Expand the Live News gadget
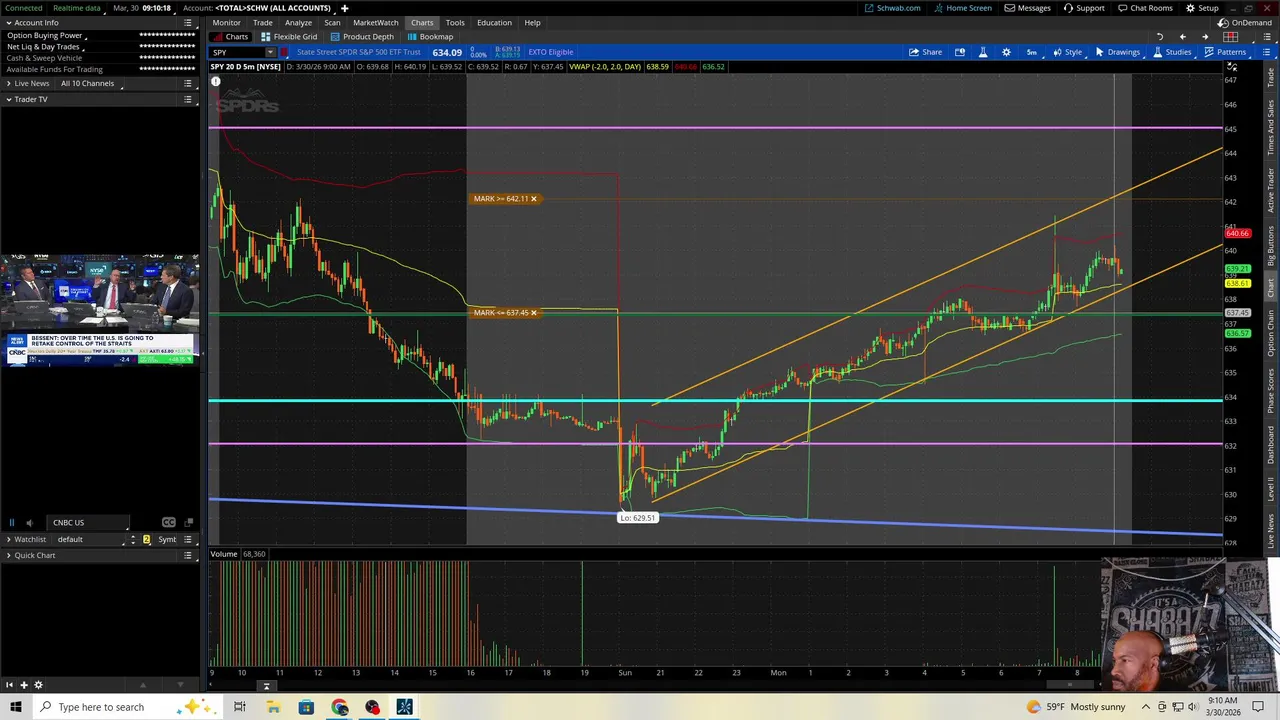The height and width of the screenshot is (720, 1280). click(9, 83)
